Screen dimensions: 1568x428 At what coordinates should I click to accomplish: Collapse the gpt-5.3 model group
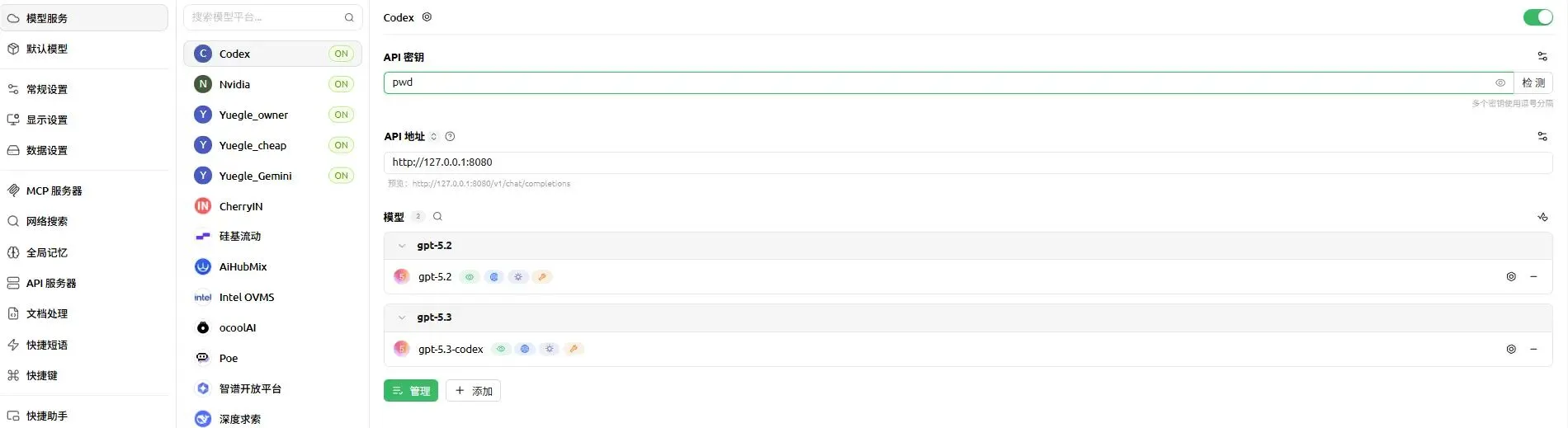click(x=402, y=317)
